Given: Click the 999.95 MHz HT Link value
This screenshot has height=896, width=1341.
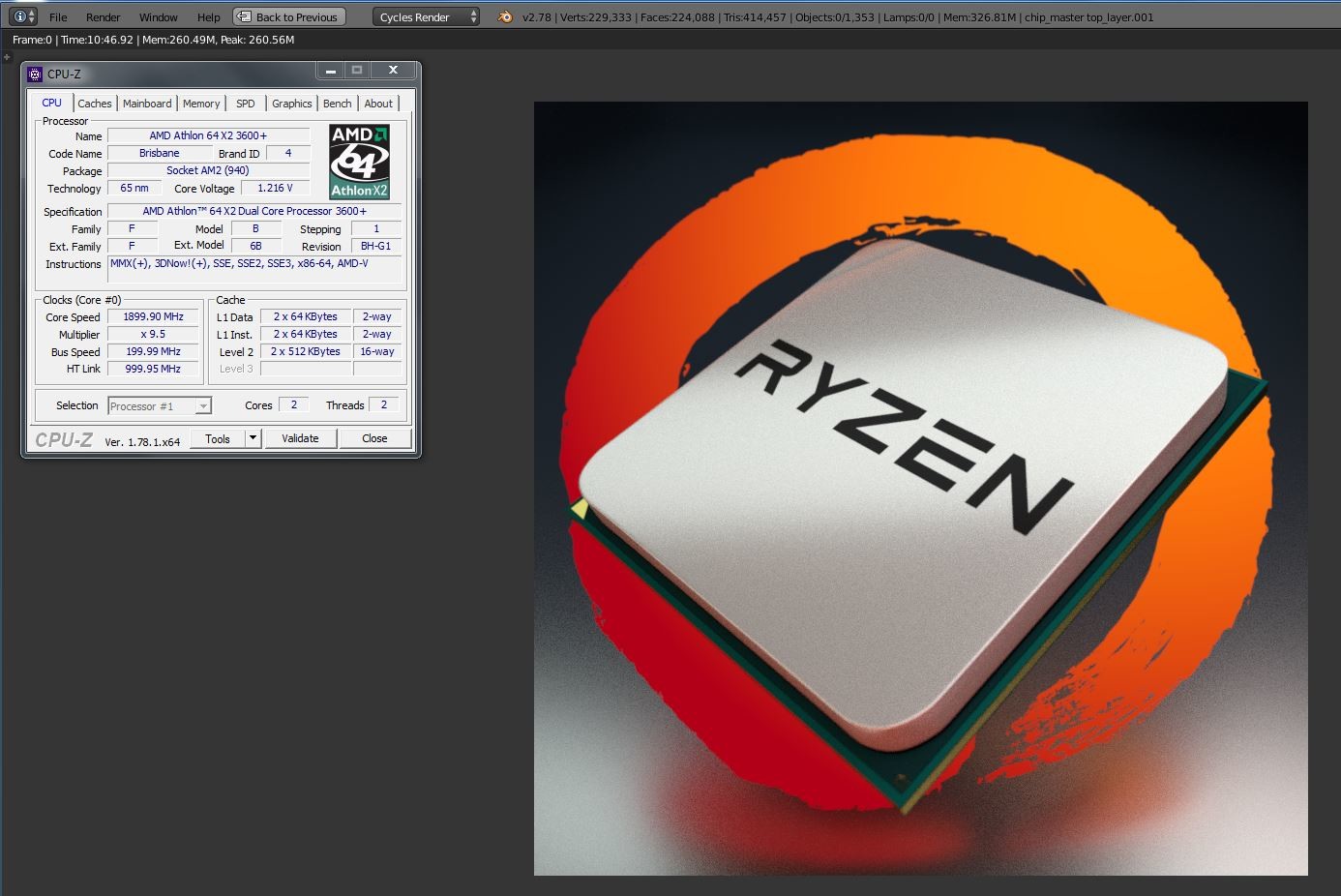Looking at the screenshot, I should 153,369.
